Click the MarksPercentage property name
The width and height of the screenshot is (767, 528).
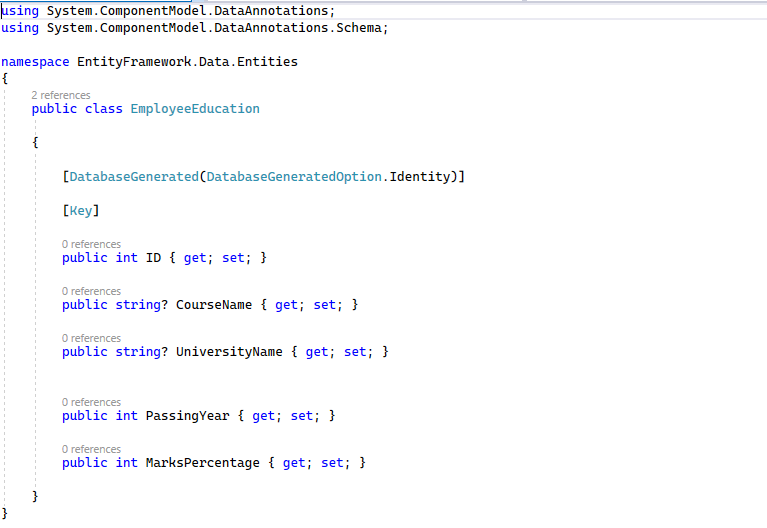tap(203, 463)
